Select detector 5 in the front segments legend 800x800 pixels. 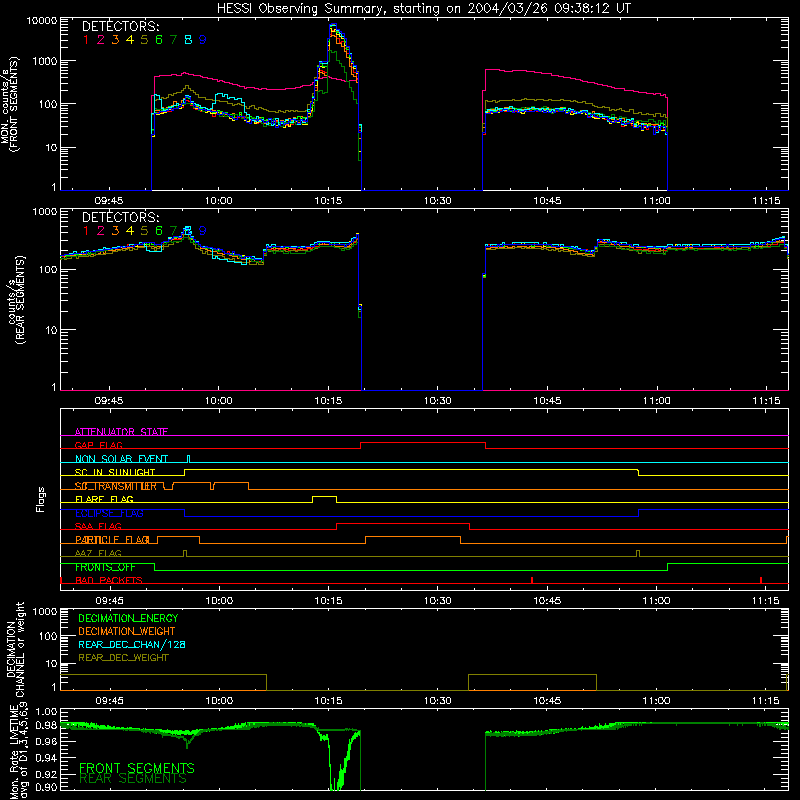[x=144, y=40]
